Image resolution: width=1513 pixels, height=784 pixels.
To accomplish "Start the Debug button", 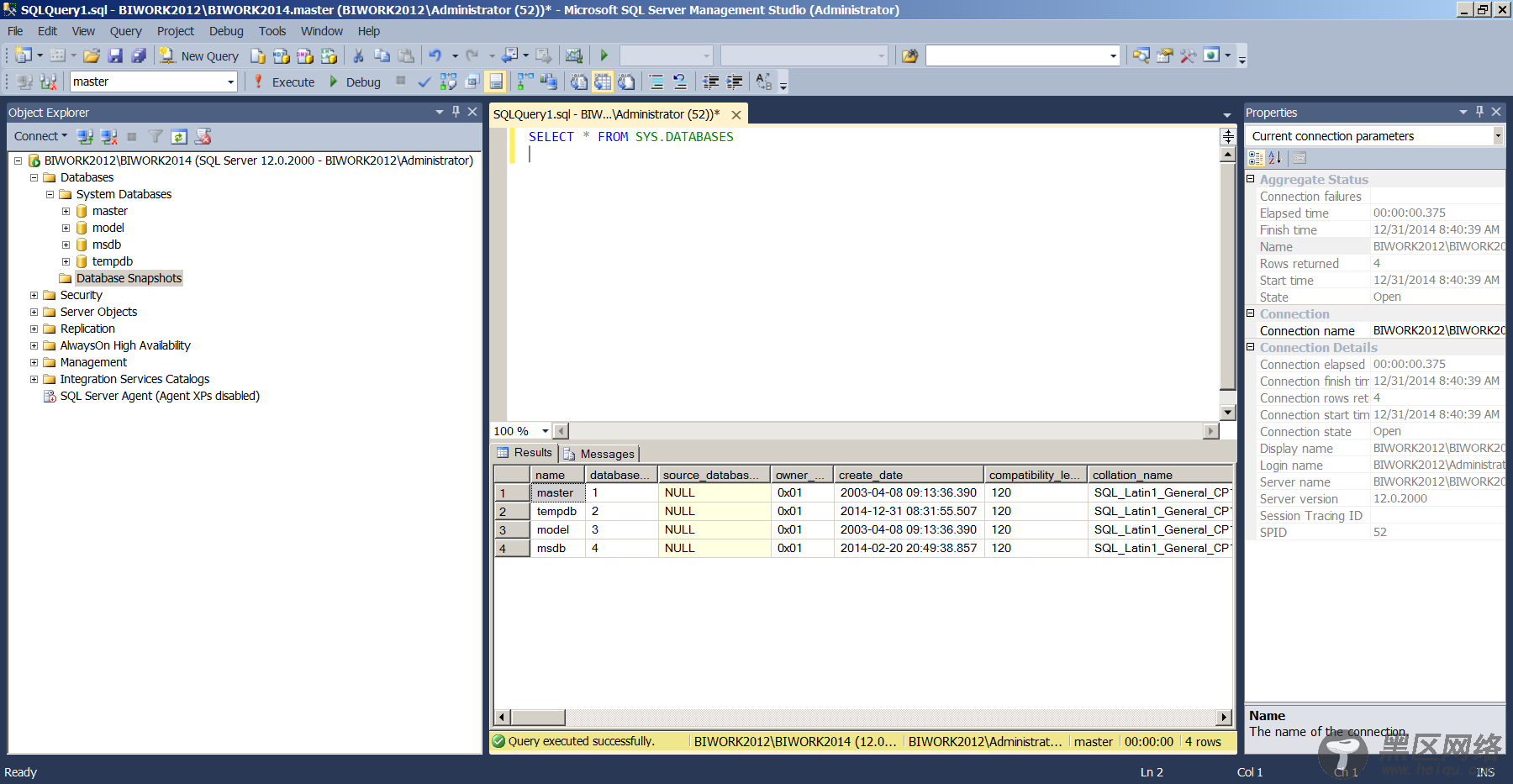I will (355, 82).
